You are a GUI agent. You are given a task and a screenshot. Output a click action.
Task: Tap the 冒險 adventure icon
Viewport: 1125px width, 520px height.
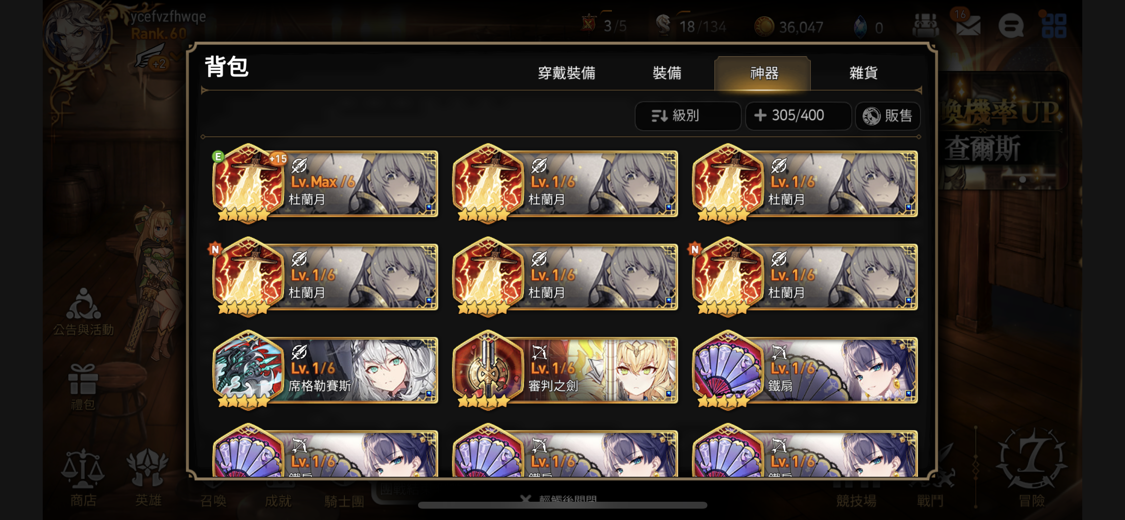[1031, 468]
